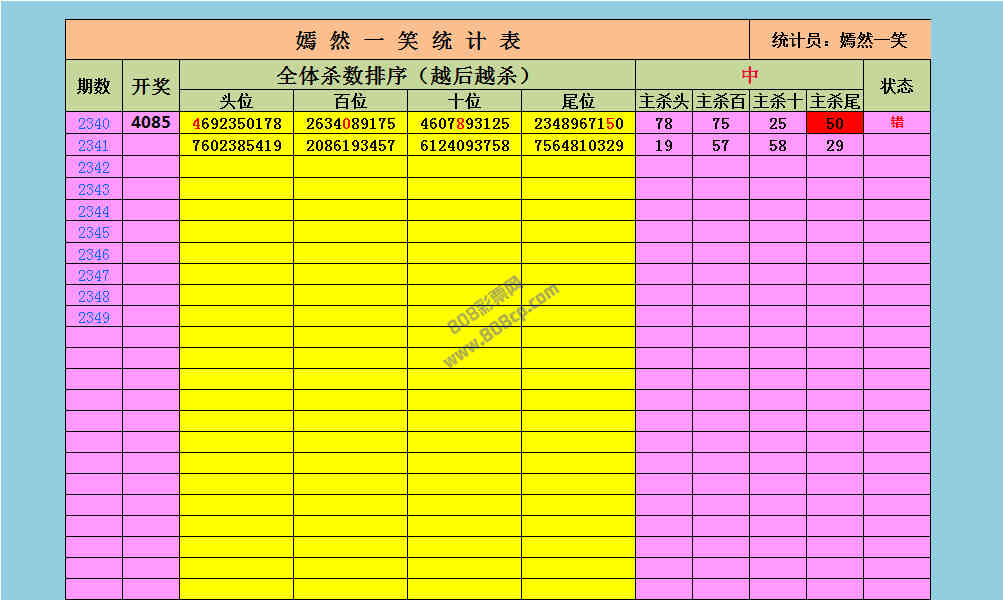Click cell 2634089175 in 百位 column
The height and width of the screenshot is (600, 1003).
(350, 124)
